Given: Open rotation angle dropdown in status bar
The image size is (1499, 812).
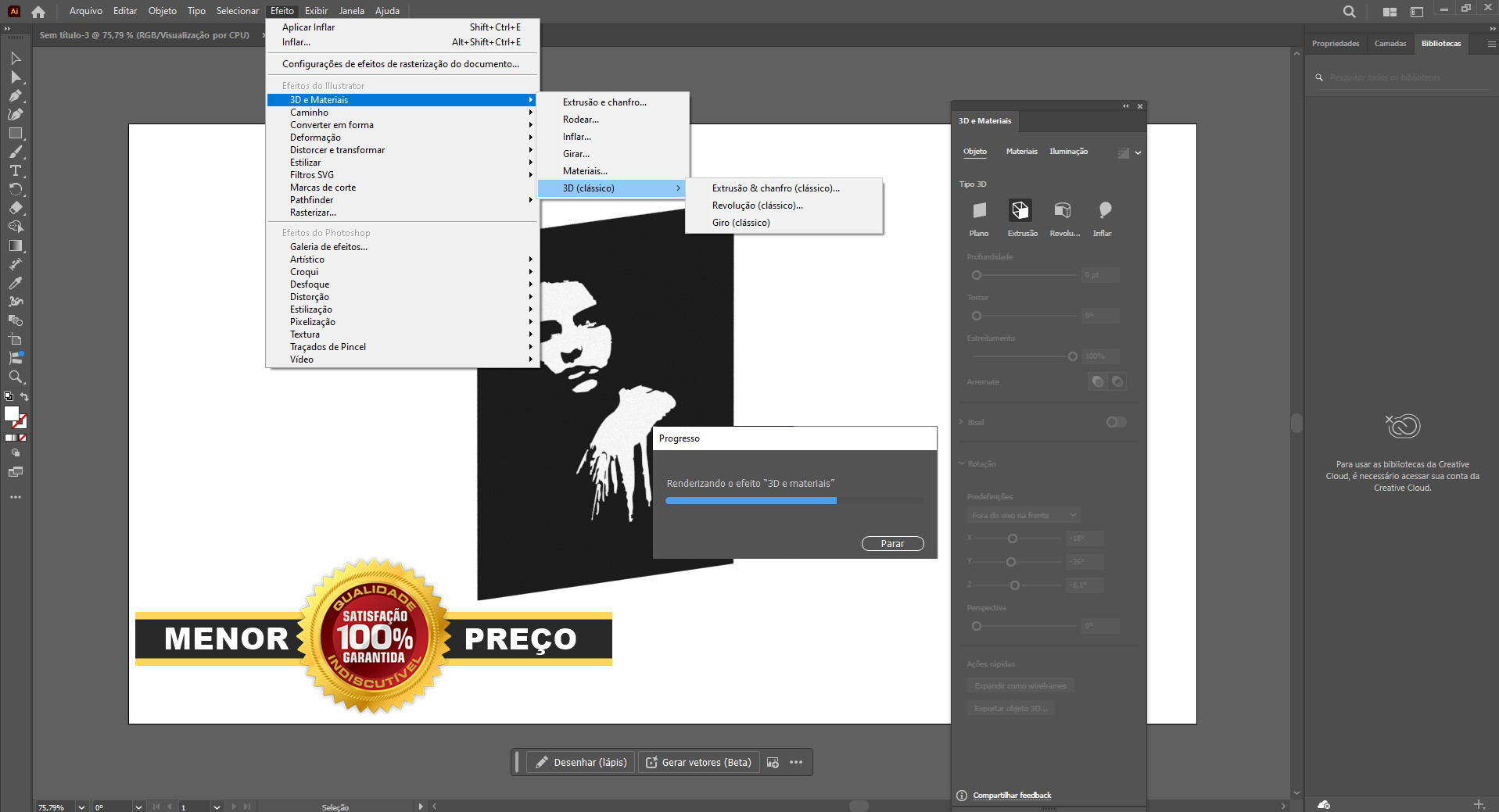Looking at the screenshot, I should [138, 807].
